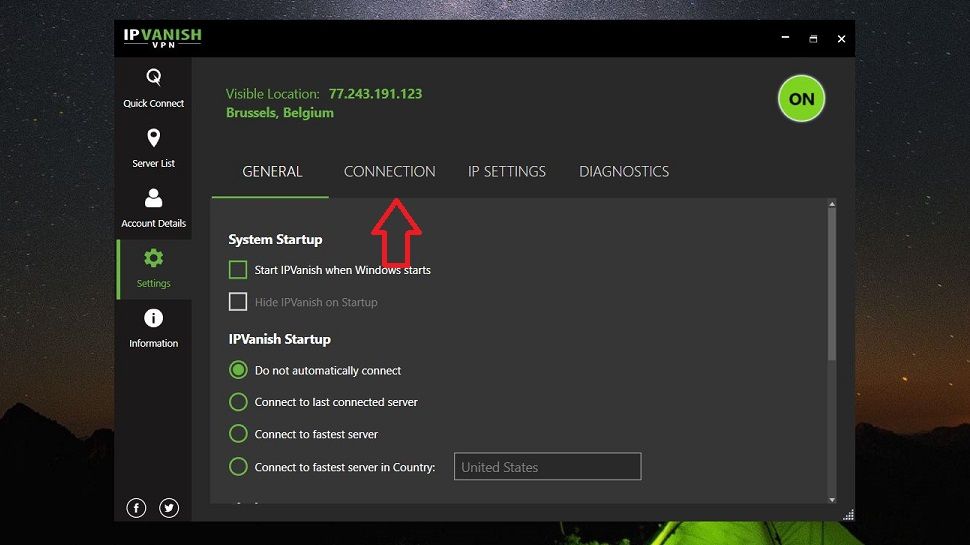Click the scrollbar up arrow
Image resolution: width=970 pixels, height=545 pixels.
[832, 204]
